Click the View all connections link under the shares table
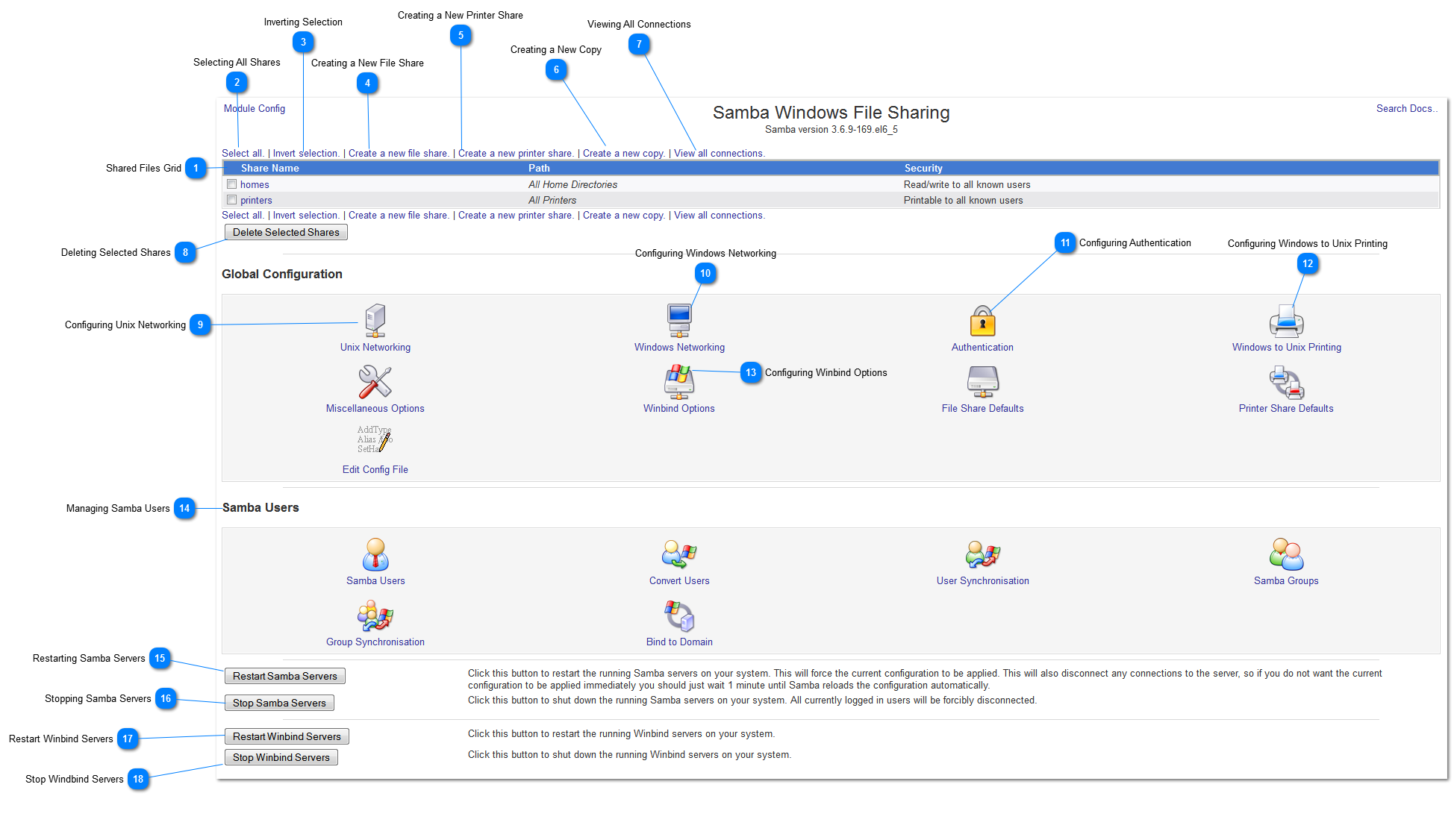 click(720, 216)
